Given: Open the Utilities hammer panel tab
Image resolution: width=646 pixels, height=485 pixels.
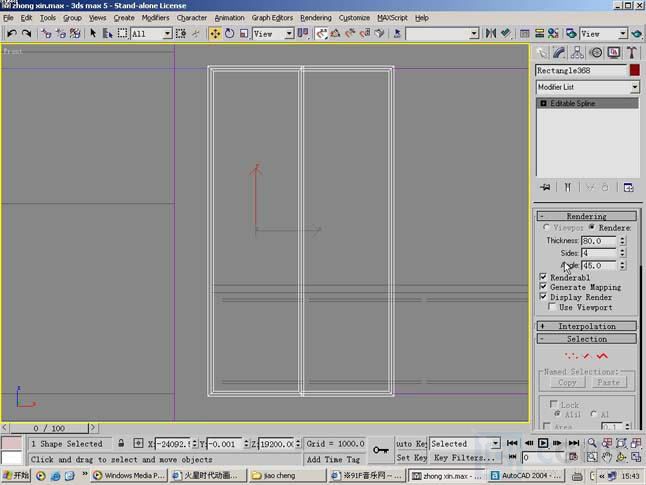Looking at the screenshot, I should tap(632, 52).
